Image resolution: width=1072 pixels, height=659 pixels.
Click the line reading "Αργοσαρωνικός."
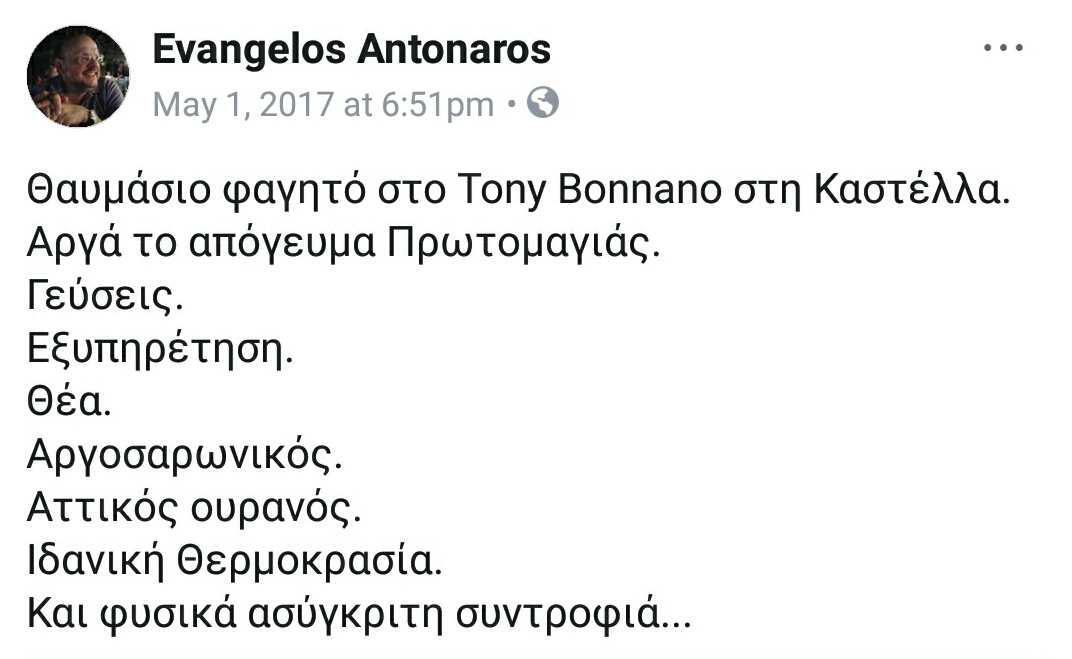coord(184,457)
